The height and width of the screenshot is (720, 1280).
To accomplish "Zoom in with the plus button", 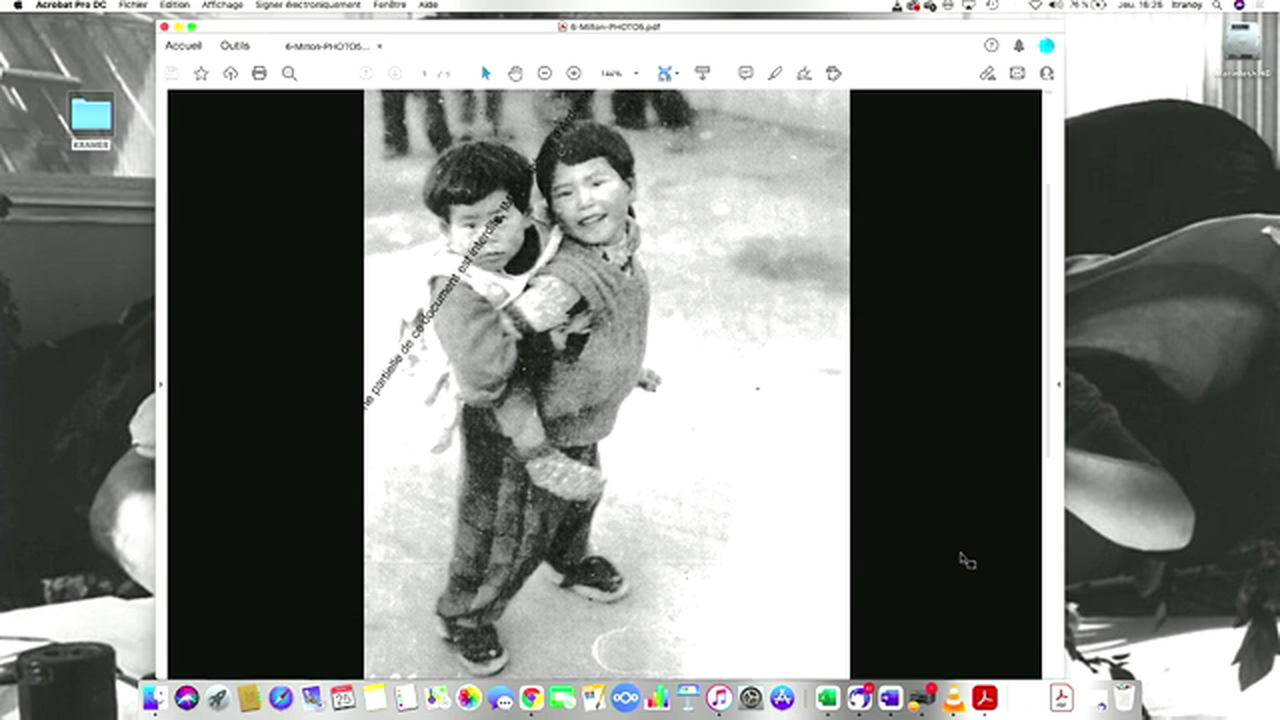I will (x=574, y=73).
